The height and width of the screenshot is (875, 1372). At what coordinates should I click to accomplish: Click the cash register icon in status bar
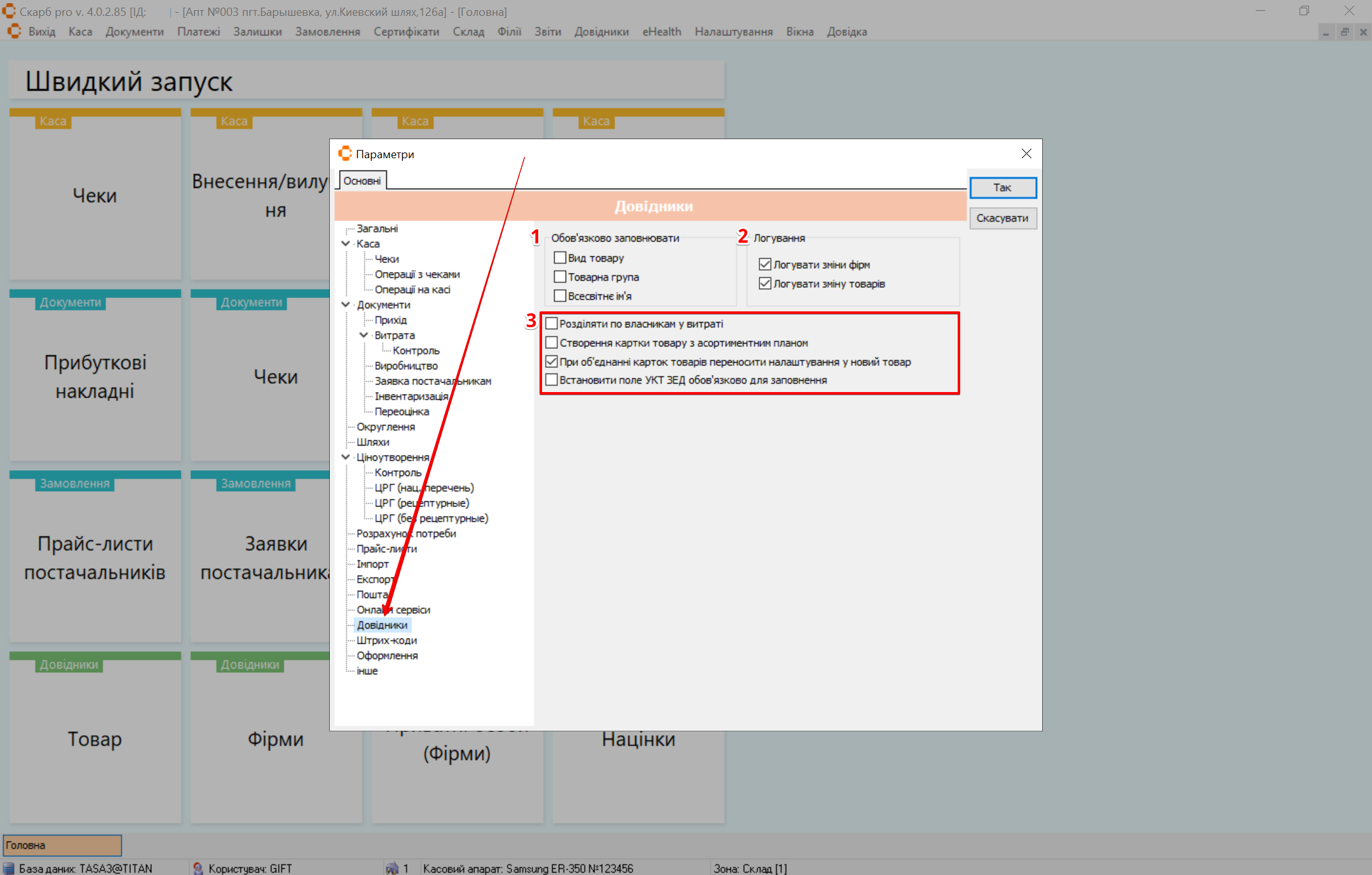coord(392,868)
